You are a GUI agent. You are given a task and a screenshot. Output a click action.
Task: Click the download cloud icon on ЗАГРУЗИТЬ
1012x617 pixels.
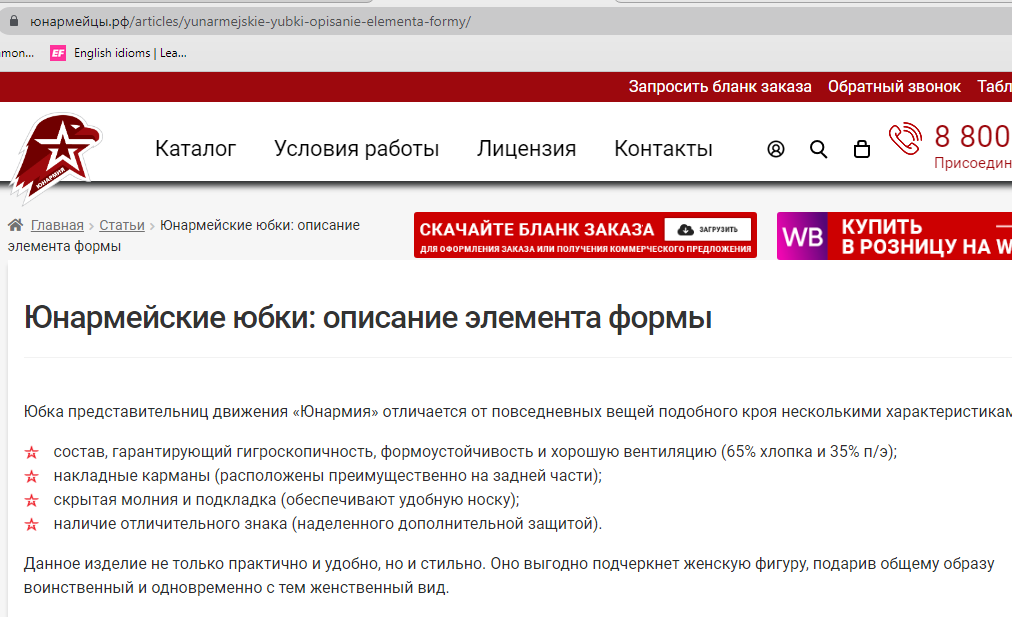click(685, 229)
